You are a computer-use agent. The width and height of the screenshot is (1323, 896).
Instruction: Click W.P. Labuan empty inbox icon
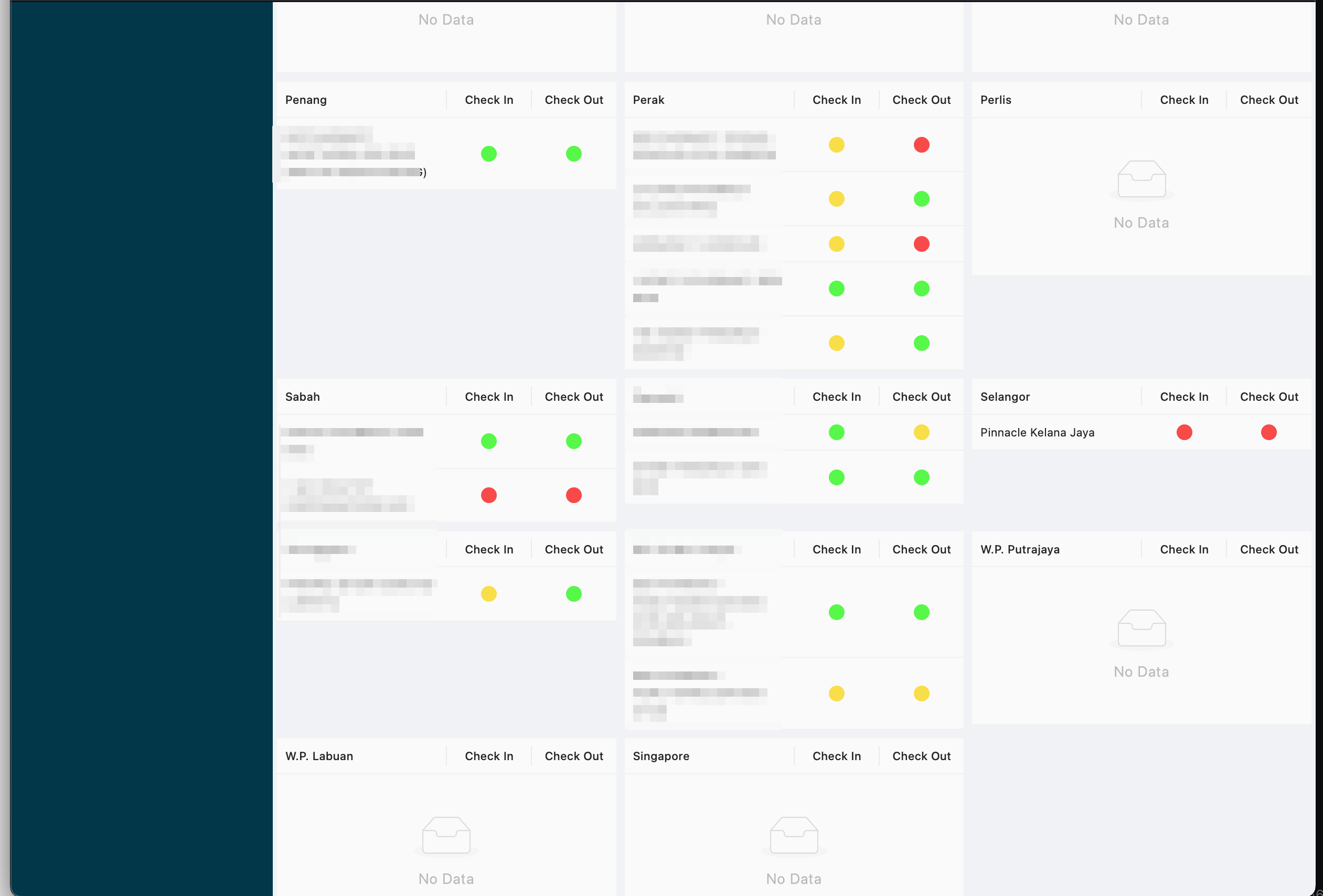point(446,835)
